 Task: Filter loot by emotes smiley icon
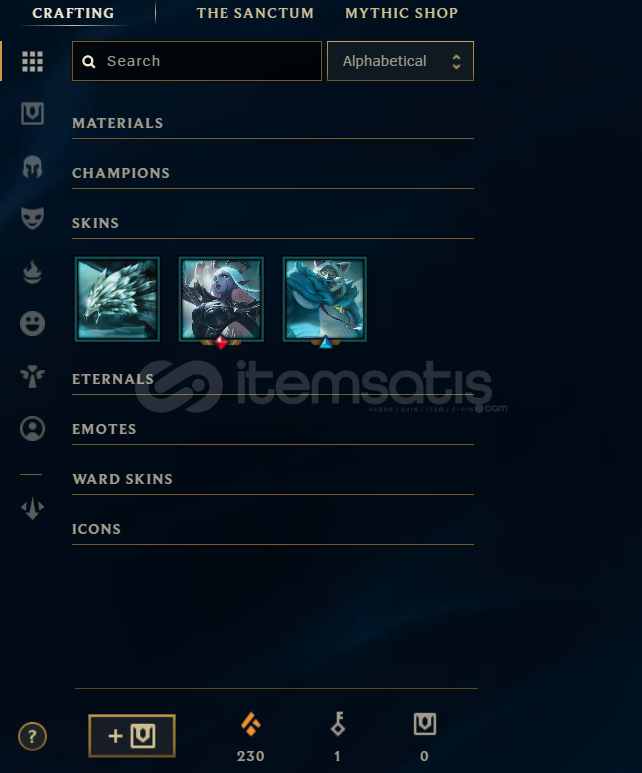33,324
